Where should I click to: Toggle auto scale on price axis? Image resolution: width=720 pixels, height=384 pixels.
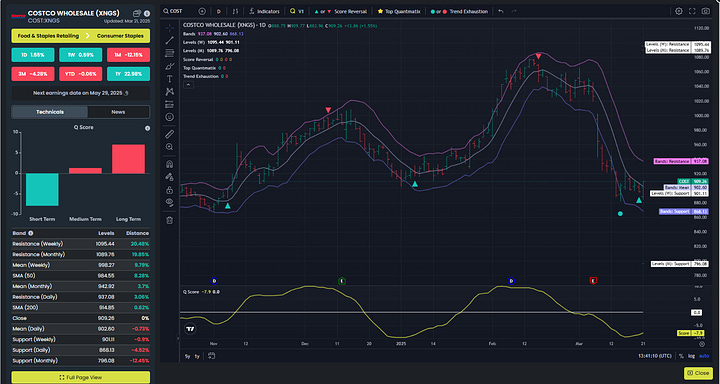[x=704, y=356]
